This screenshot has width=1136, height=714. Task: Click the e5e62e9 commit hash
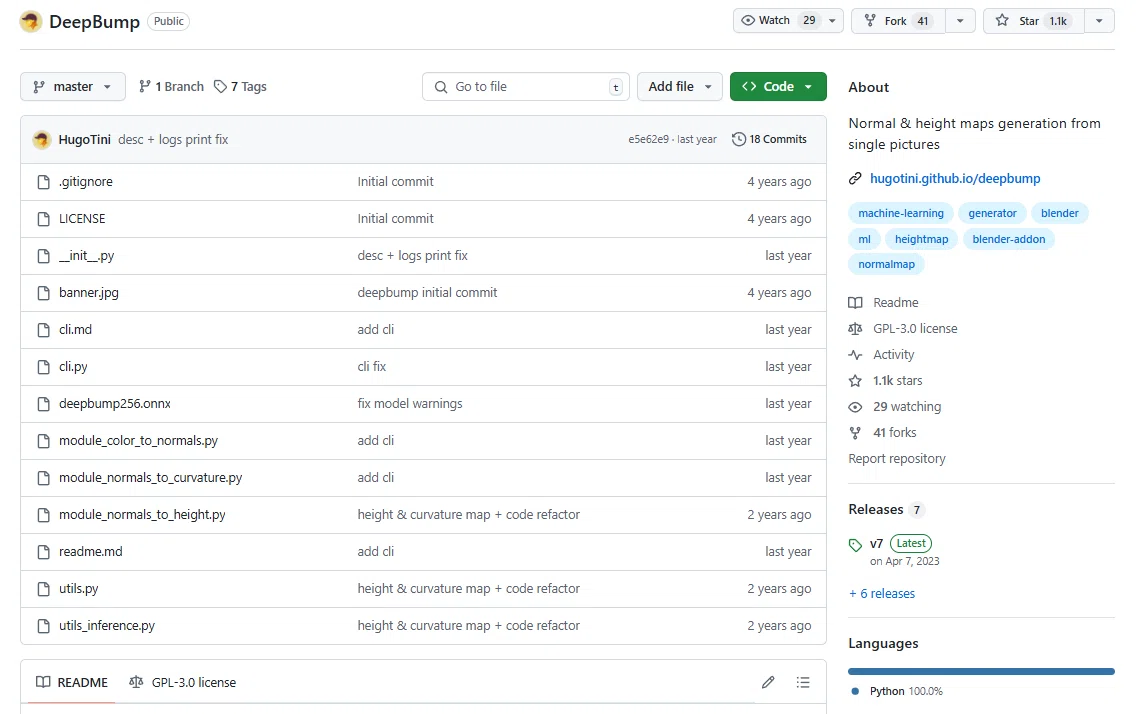648,139
